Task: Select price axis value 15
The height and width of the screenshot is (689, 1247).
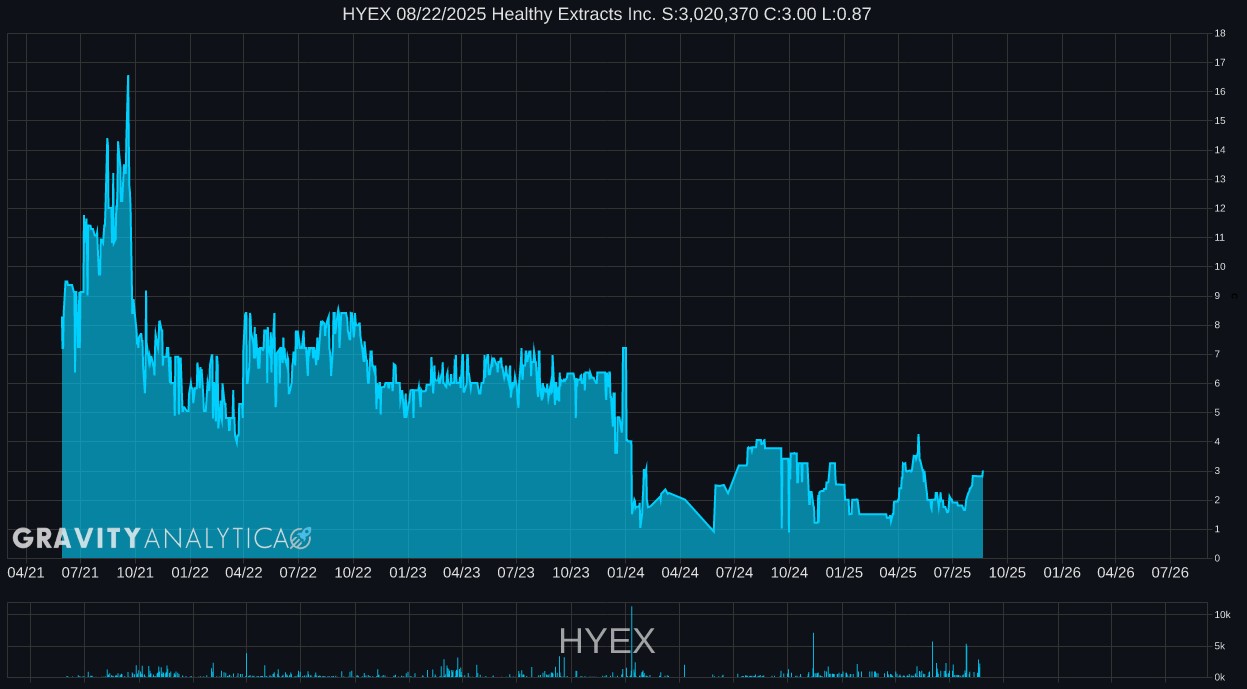Action: coord(1220,121)
